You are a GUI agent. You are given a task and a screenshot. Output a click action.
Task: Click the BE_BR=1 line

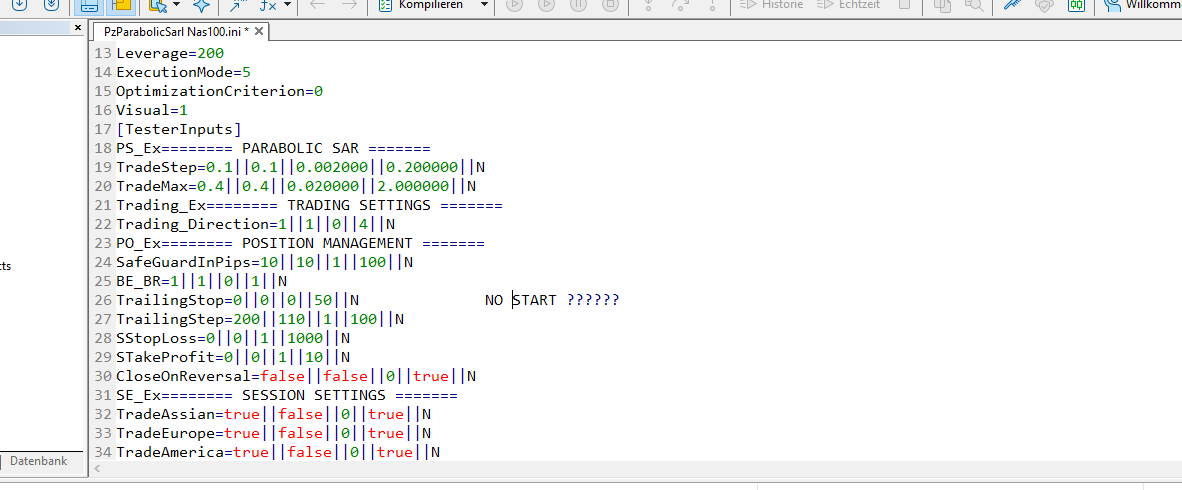[x=201, y=281]
